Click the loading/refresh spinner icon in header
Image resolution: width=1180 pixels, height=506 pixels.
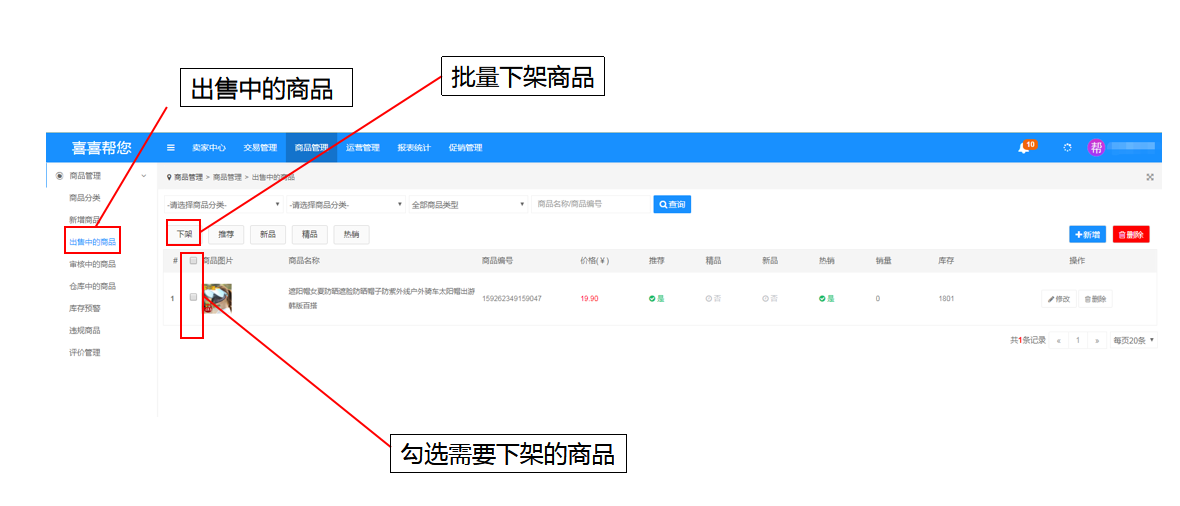click(1067, 148)
